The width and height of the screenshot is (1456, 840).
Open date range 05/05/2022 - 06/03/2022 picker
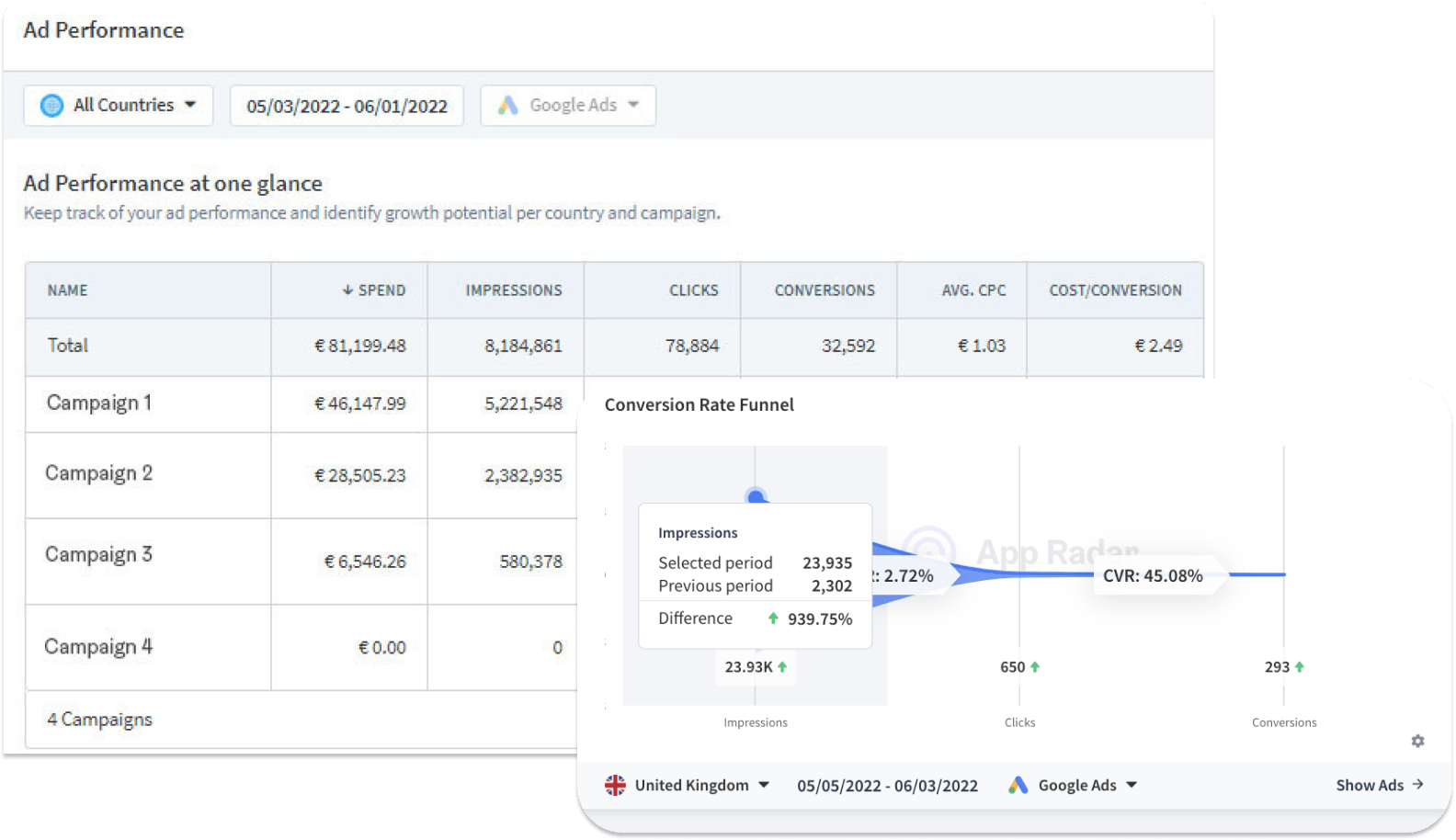pos(887,786)
